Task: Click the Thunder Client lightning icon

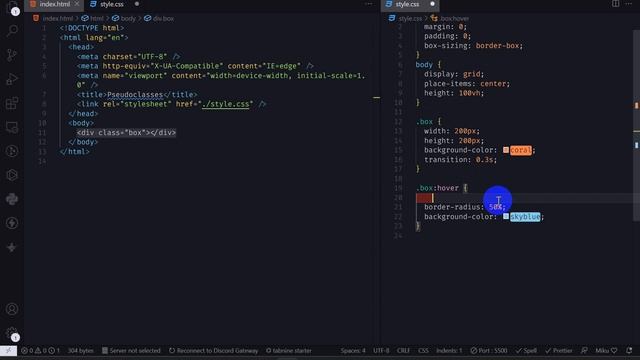Action: tap(12, 223)
